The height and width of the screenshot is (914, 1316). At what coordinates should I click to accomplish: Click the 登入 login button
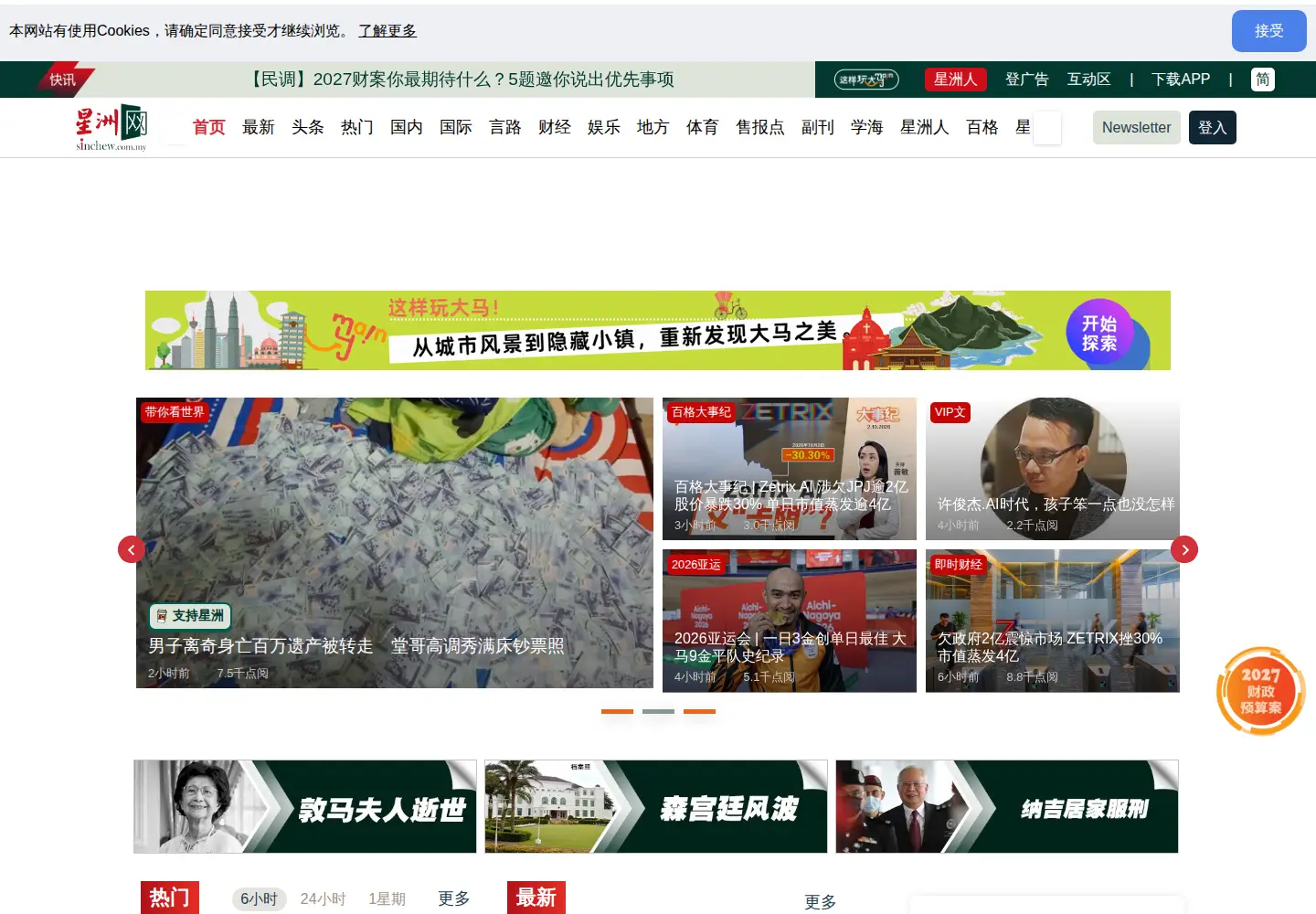tap(1213, 128)
